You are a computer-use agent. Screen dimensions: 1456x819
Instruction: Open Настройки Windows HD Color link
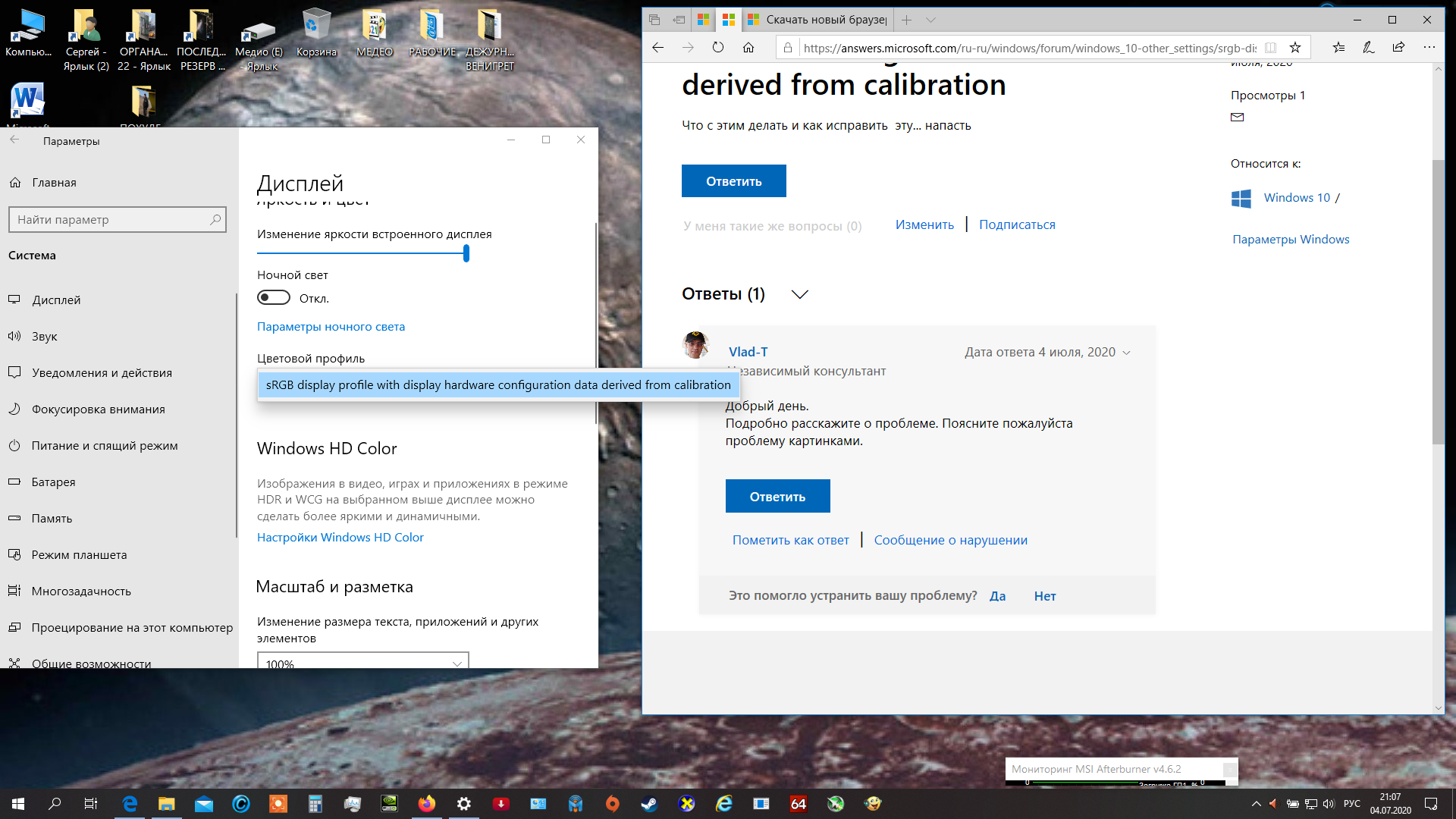pyautogui.click(x=340, y=538)
